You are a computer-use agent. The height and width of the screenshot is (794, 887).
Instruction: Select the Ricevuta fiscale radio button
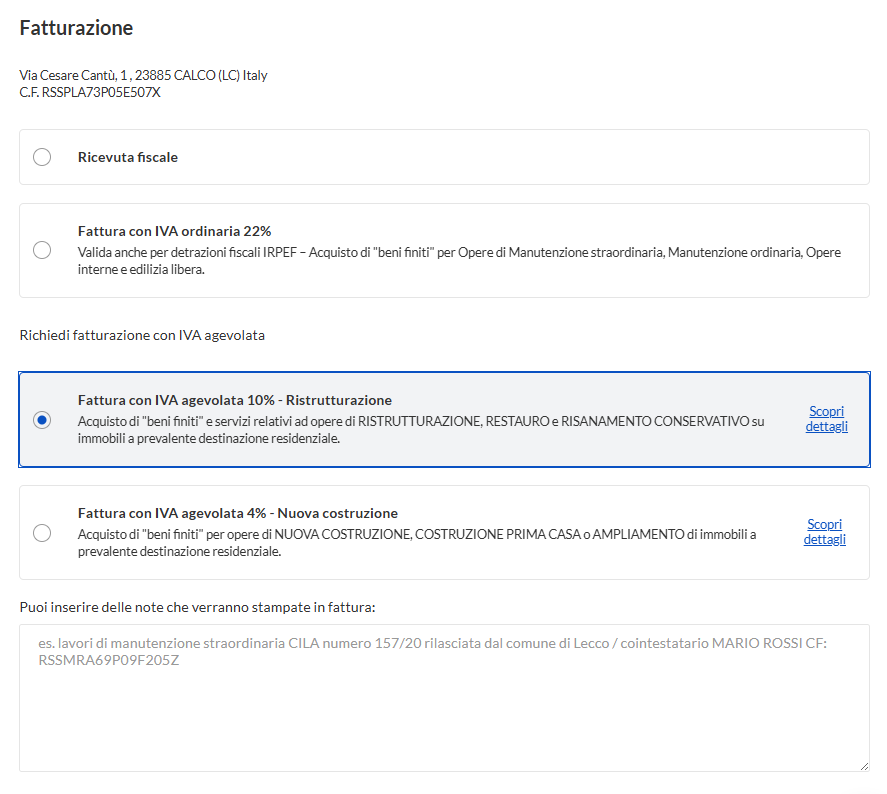tap(42, 157)
